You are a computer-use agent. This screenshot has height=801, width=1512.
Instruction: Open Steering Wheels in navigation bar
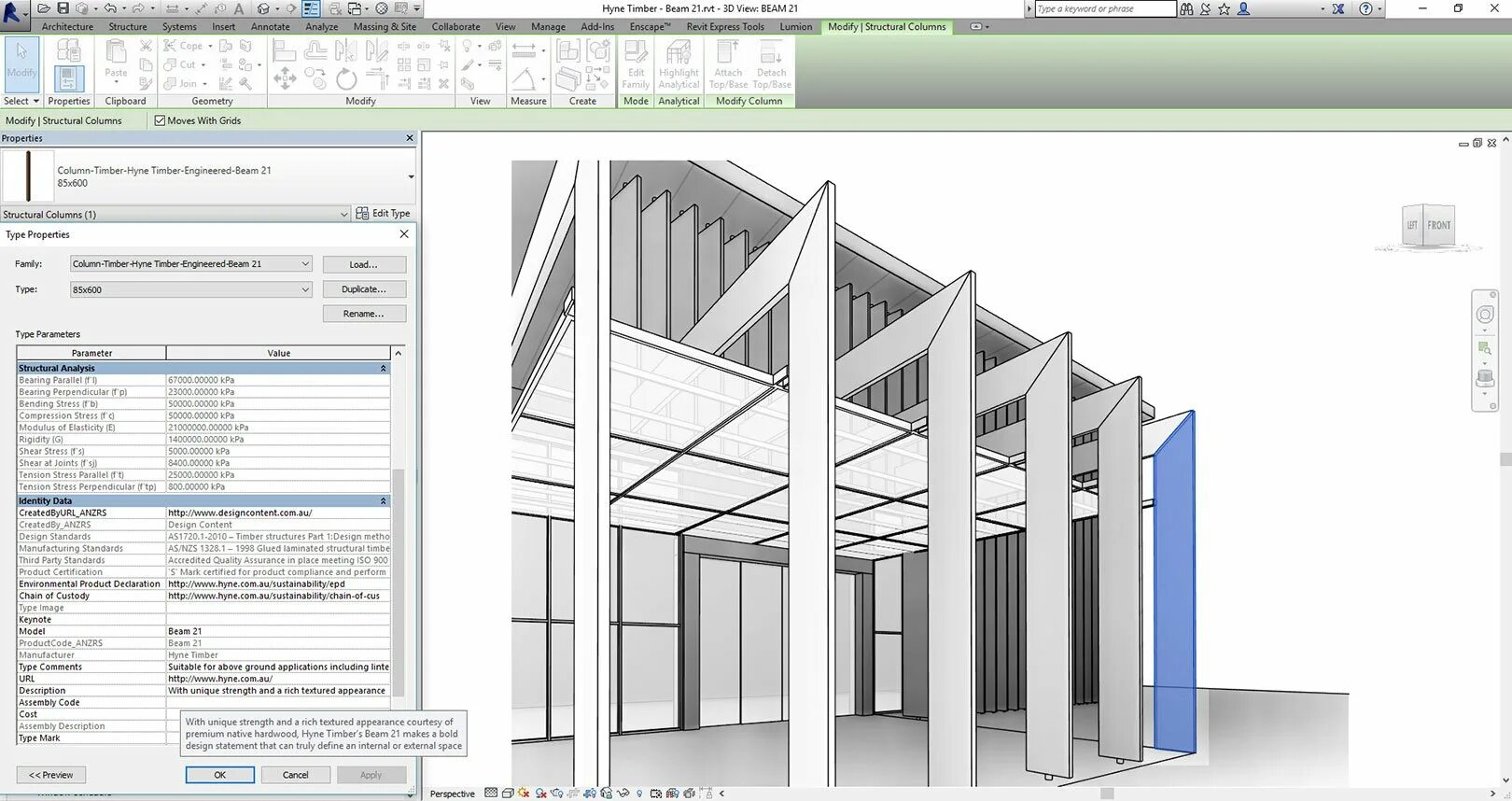coord(1485,315)
